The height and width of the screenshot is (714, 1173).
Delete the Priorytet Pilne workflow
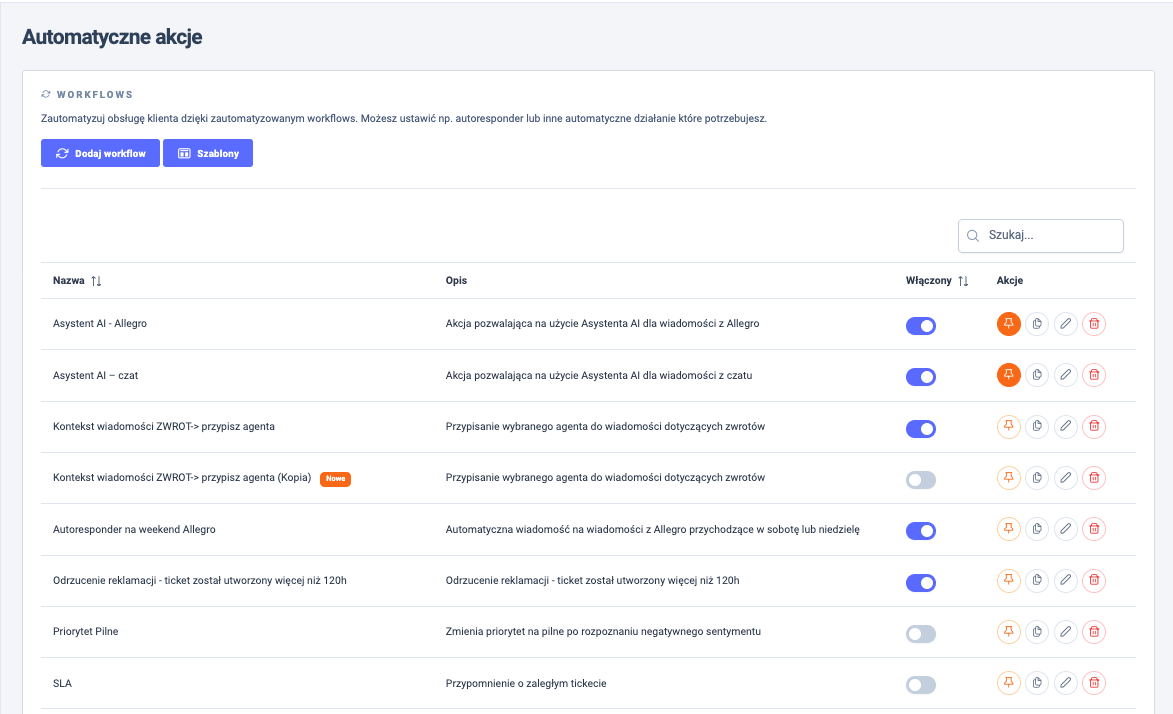click(1094, 632)
